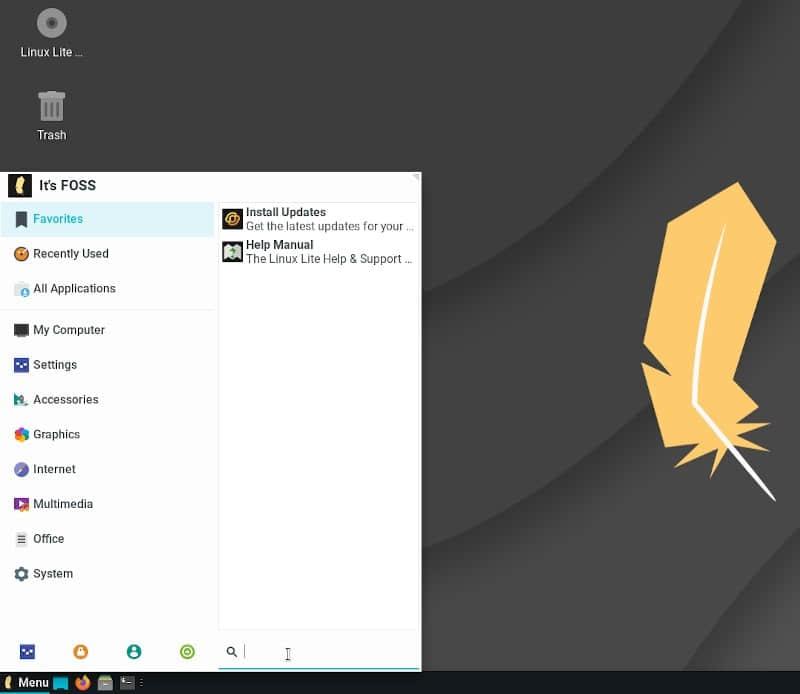This screenshot has width=800, height=694.
Task: Open Install Updates from Favorites
Action: tap(318, 219)
